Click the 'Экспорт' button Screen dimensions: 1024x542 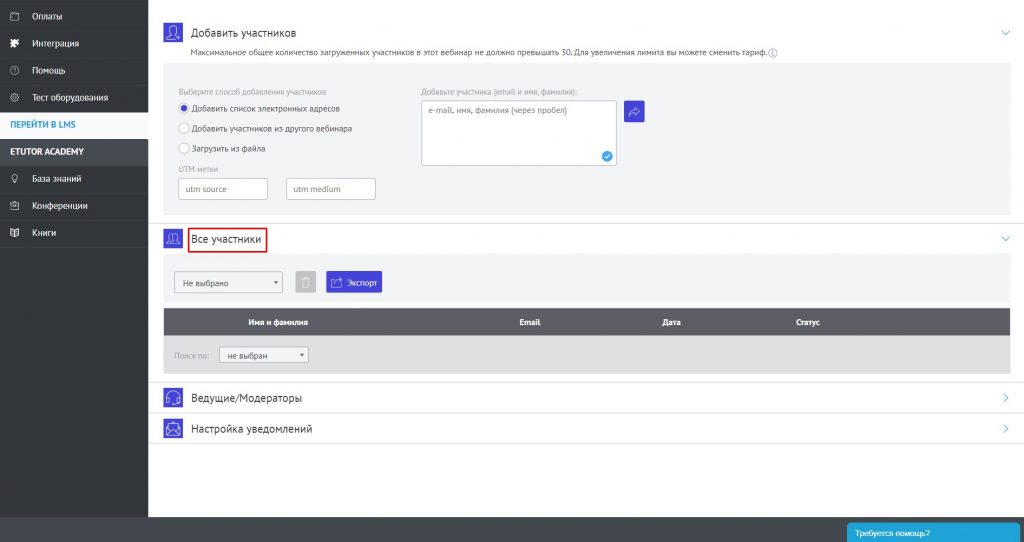coord(354,283)
